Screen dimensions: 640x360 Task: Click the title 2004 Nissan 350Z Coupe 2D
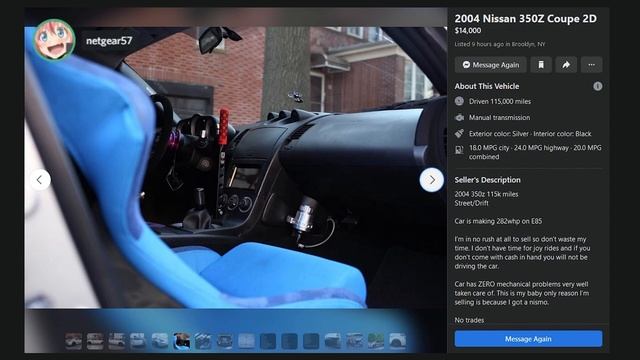point(525,18)
